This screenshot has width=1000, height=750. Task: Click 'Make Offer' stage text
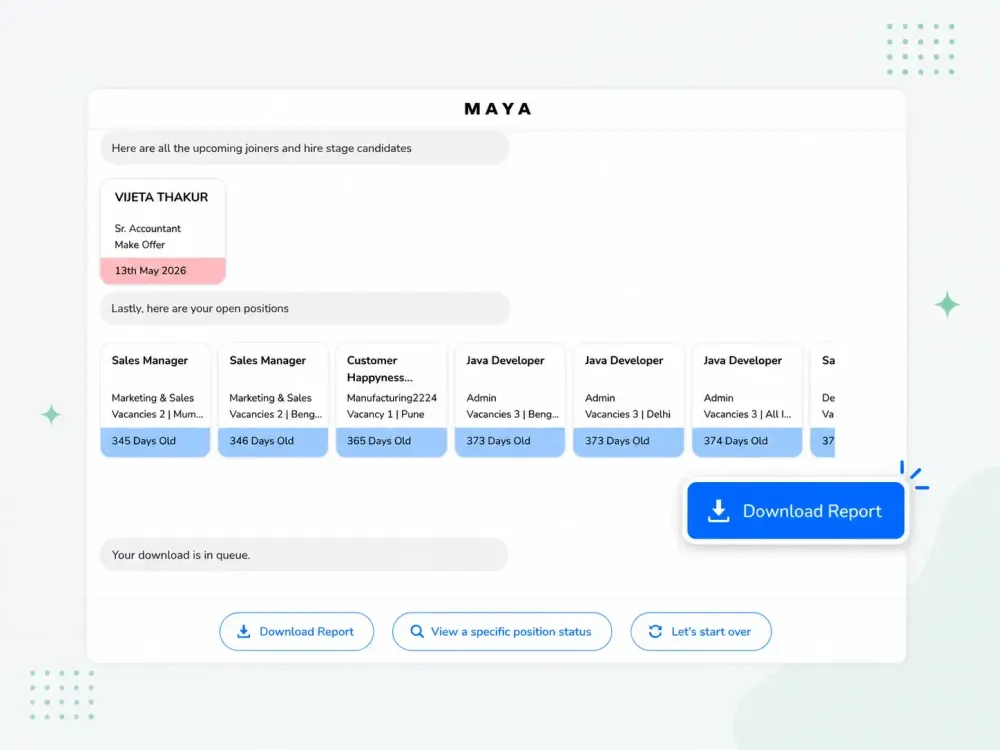140,245
